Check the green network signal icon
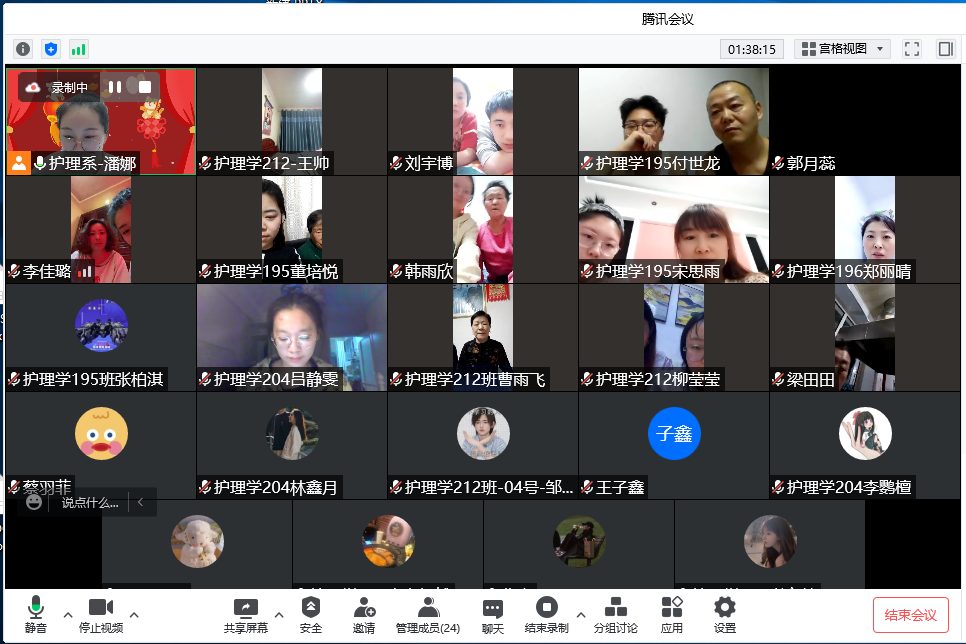Image resolution: width=966 pixels, height=644 pixels. [78, 49]
